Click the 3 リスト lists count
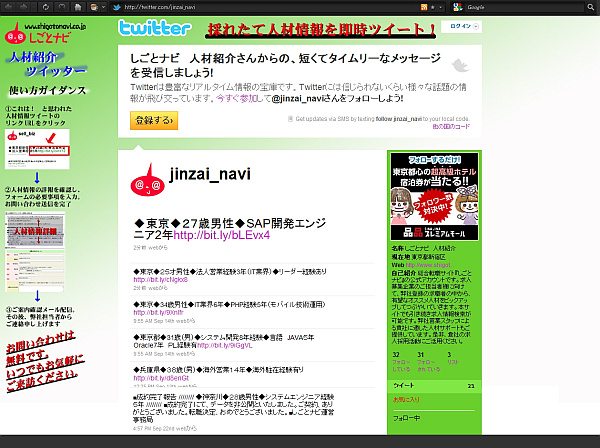Screen dimensions: 600x448 point(453,358)
